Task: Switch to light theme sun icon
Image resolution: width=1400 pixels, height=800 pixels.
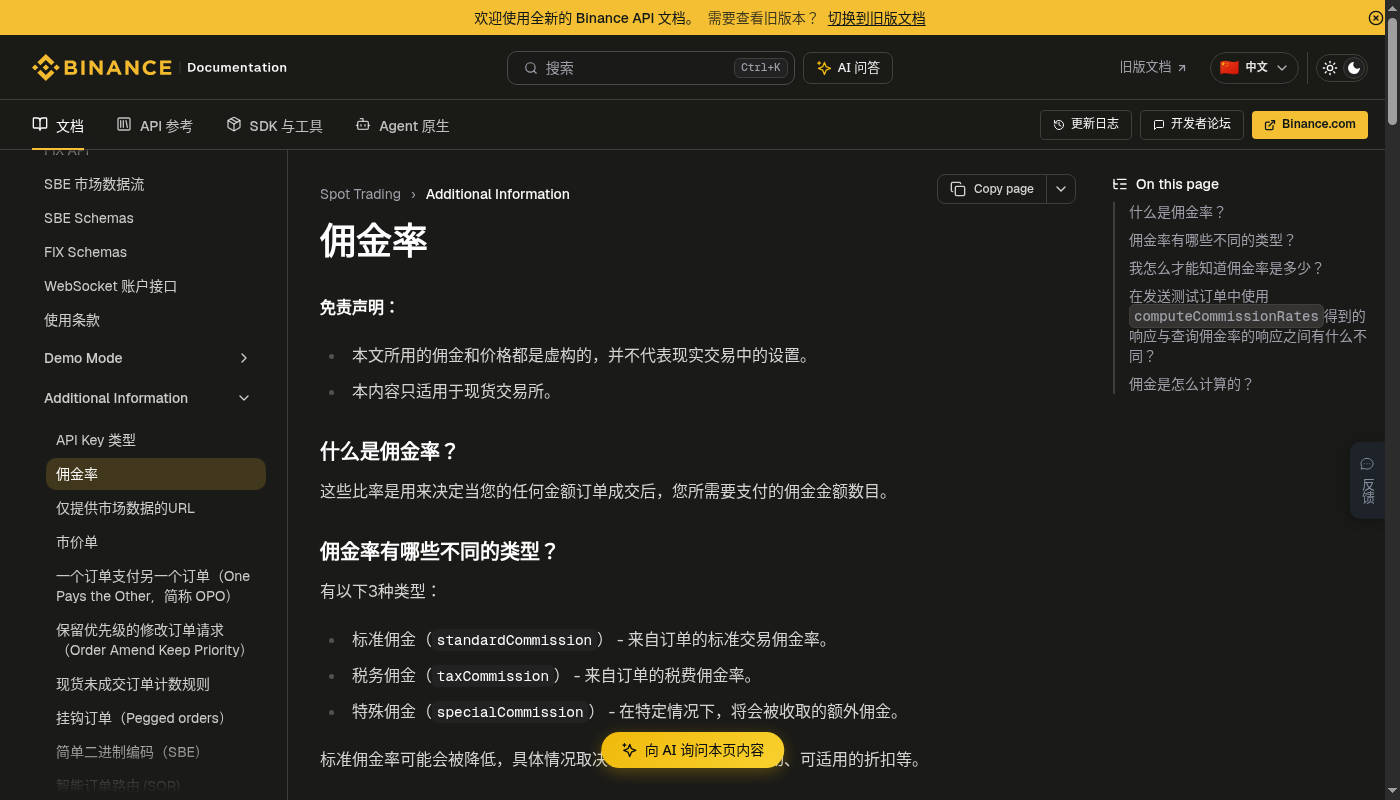Action: pyautogui.click(x=1330, y=68)
